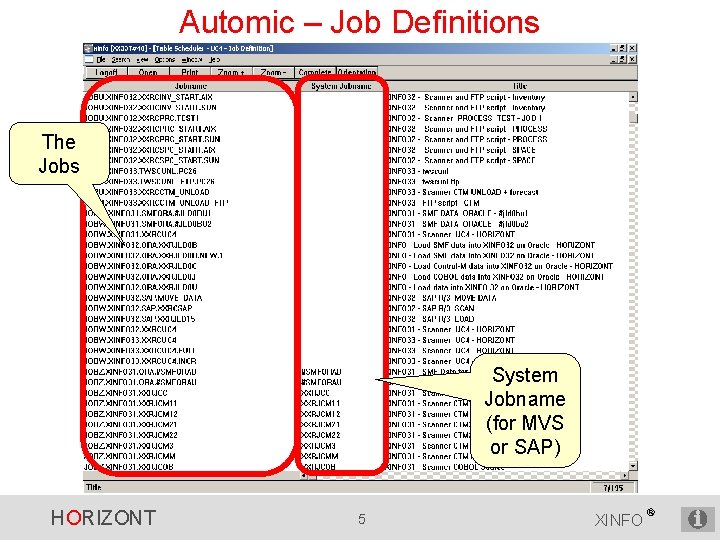Image resolution: width=720 pixels, height=540 pixels.
Task: Click the horizontal scrollbar right arrow
Action: click(624, 476)
